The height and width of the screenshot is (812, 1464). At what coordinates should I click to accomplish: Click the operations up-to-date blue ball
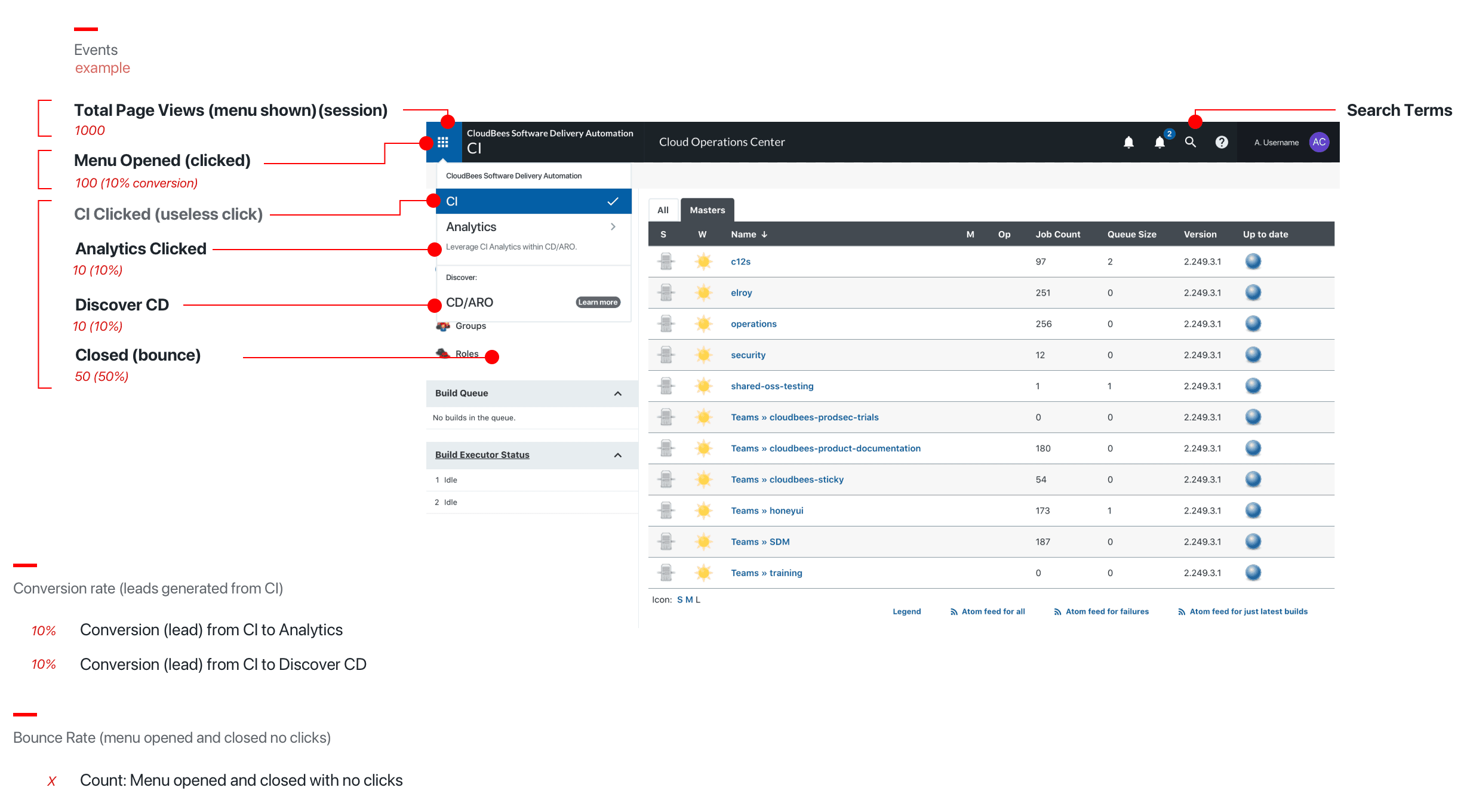point(1253,324)
